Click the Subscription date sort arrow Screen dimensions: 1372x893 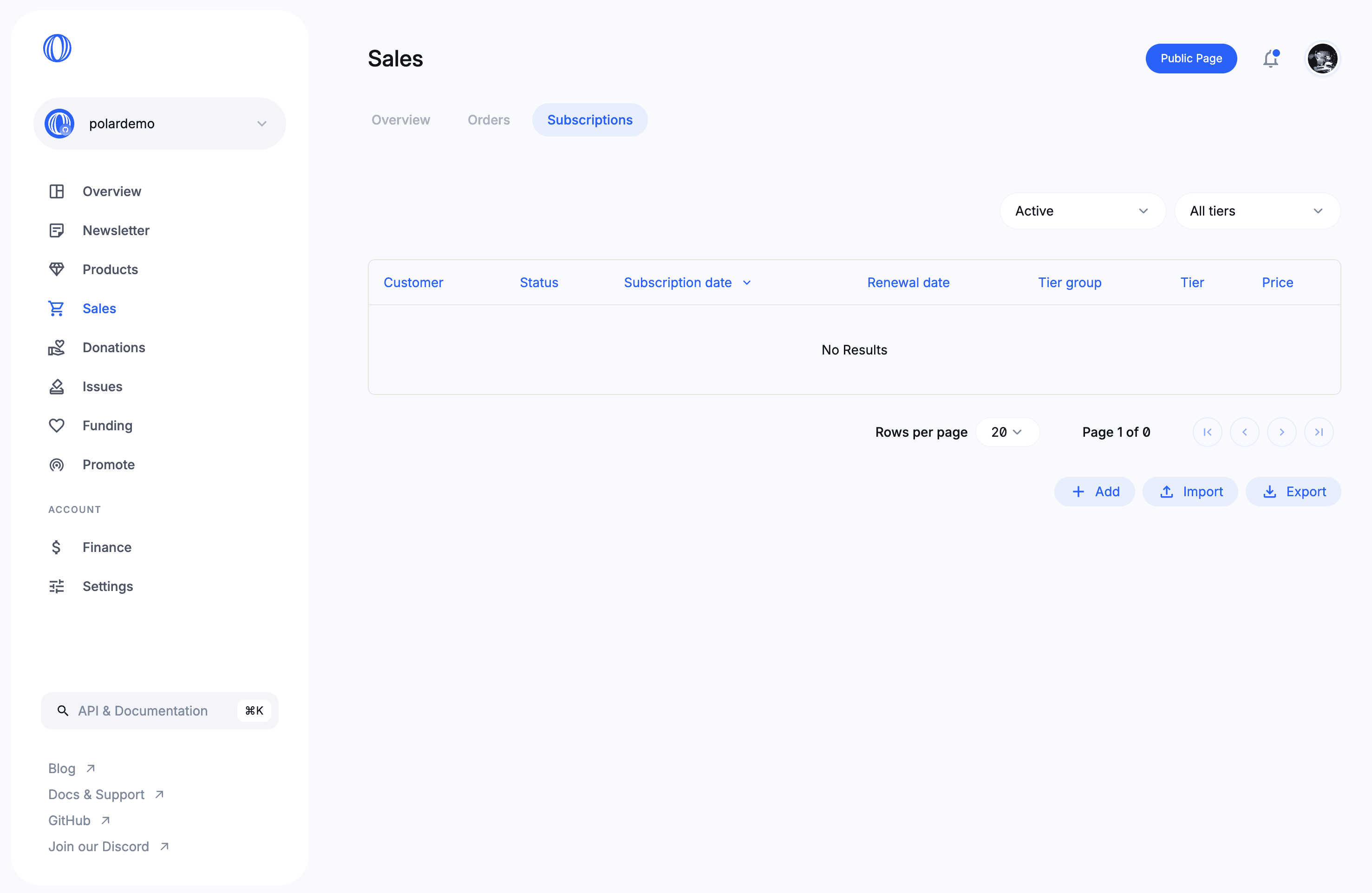coord(746,283)
